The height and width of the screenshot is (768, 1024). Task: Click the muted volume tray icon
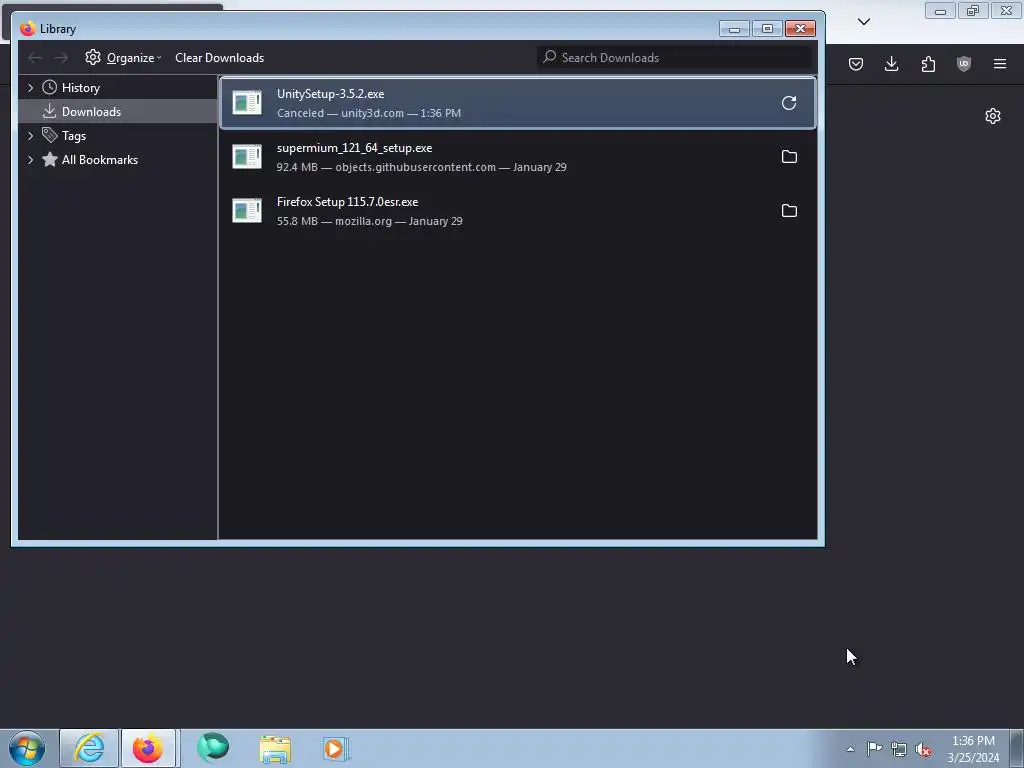tap(923, 749)
